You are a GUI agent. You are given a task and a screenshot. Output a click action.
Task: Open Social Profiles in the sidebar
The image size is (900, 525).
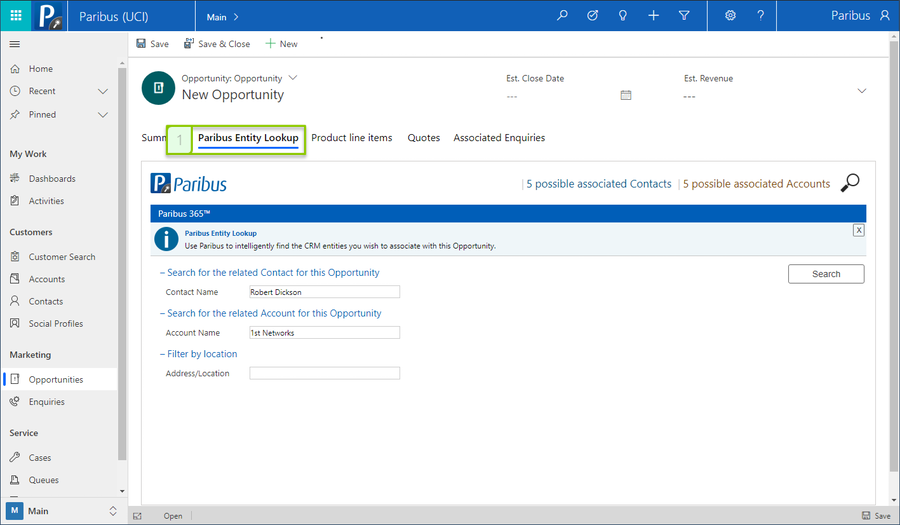tap(56, 324)
